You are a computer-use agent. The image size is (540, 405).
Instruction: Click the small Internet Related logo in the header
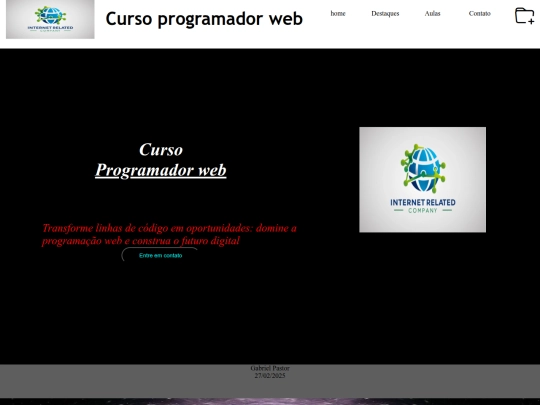click(x=50, y=19)
